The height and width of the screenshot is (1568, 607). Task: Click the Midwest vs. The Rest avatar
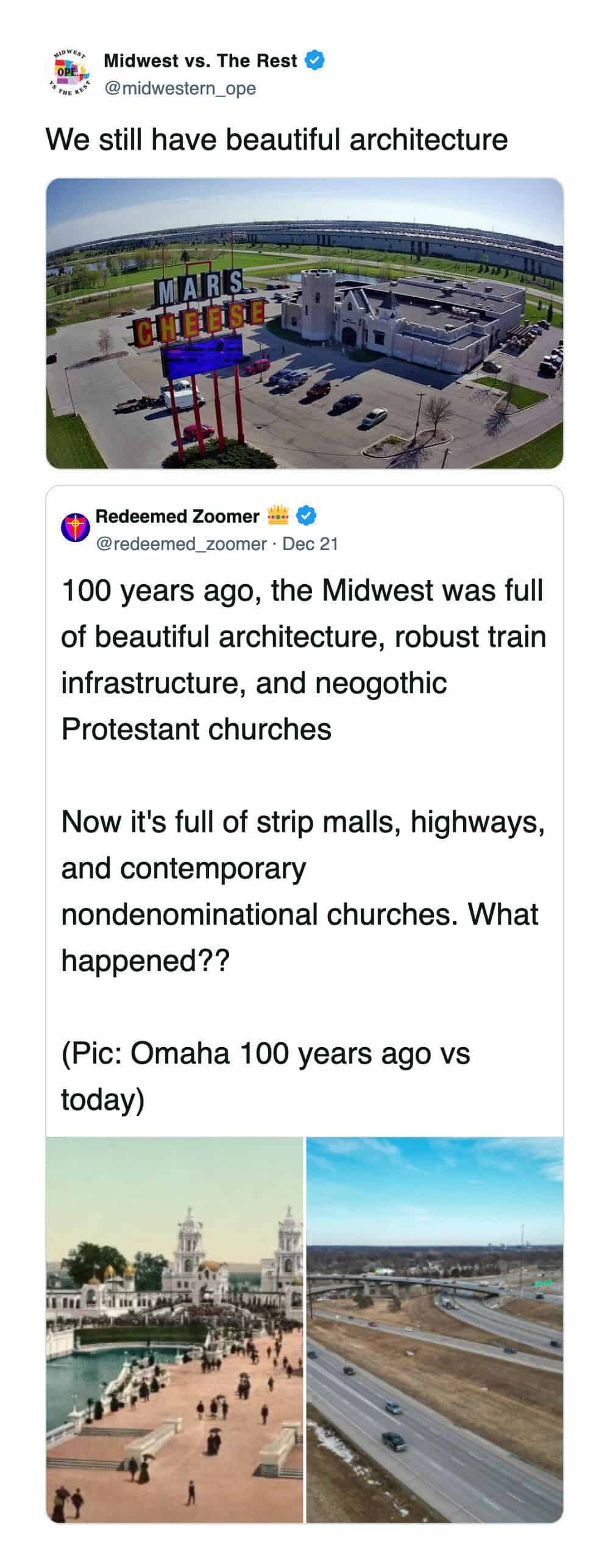tap(67, 74)
